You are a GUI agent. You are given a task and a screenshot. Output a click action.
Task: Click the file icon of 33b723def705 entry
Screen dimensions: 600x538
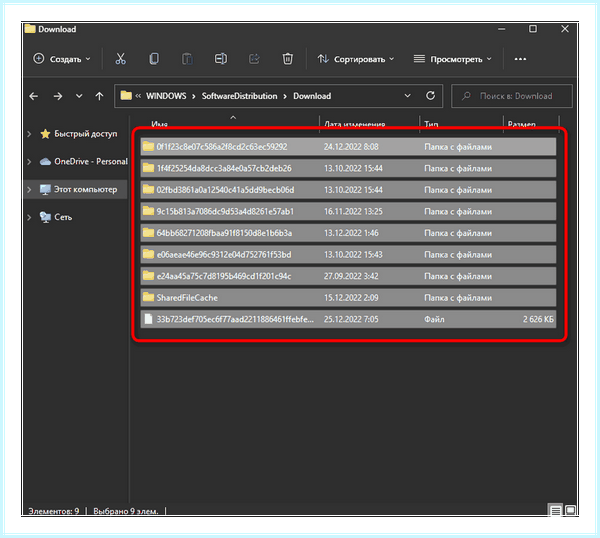pos(148,319)
